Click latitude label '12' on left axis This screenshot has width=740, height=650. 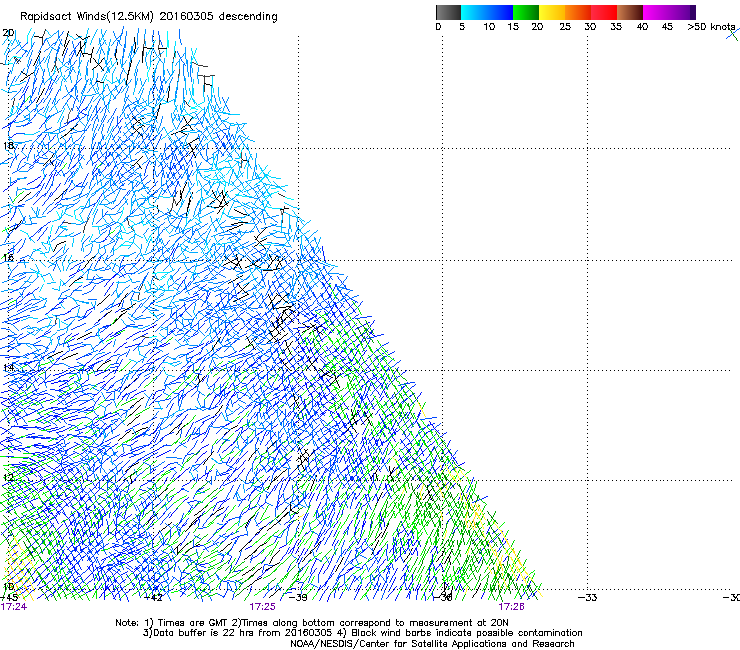(x=8, y=477)
